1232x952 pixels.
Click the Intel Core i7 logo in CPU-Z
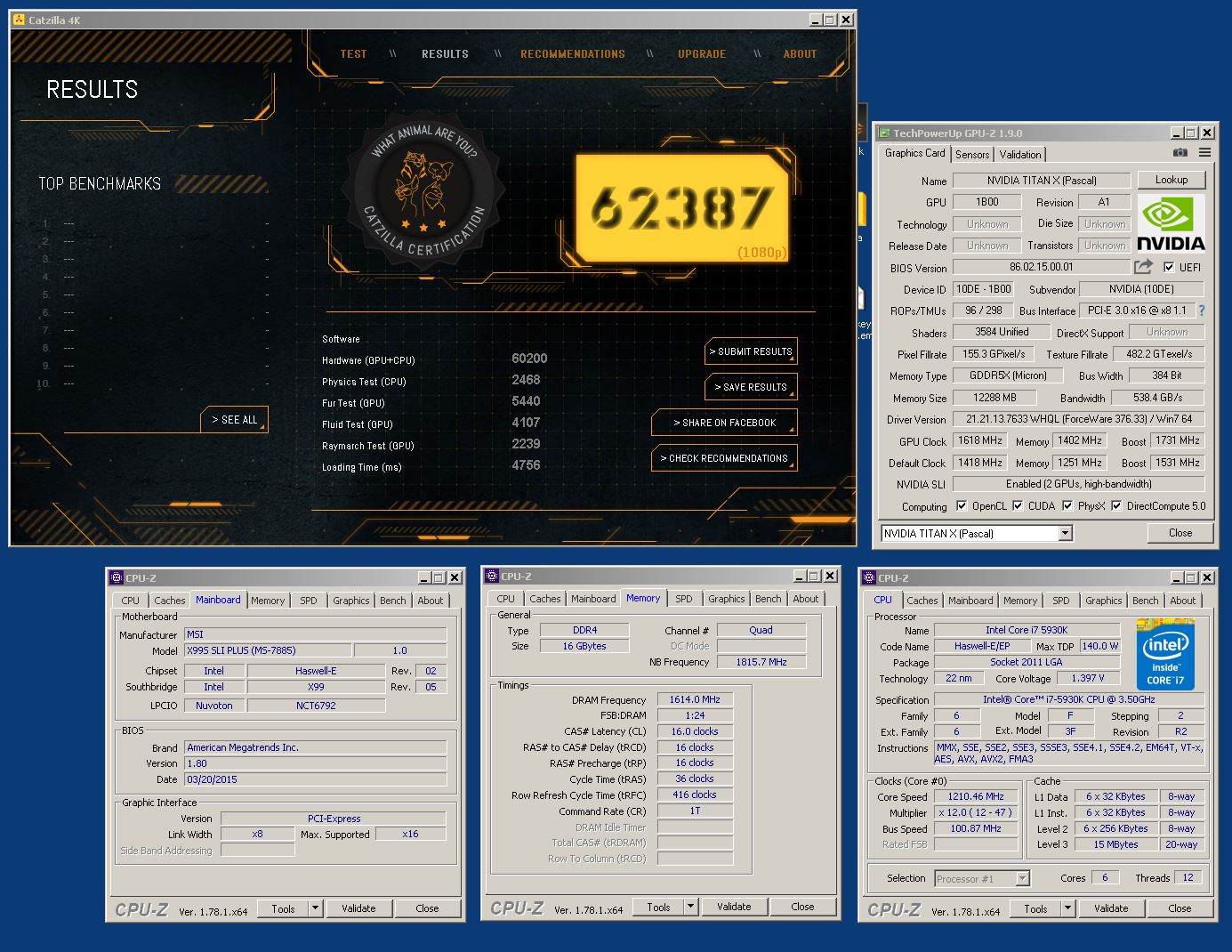pyautogui.click(x=1165, y=653)
